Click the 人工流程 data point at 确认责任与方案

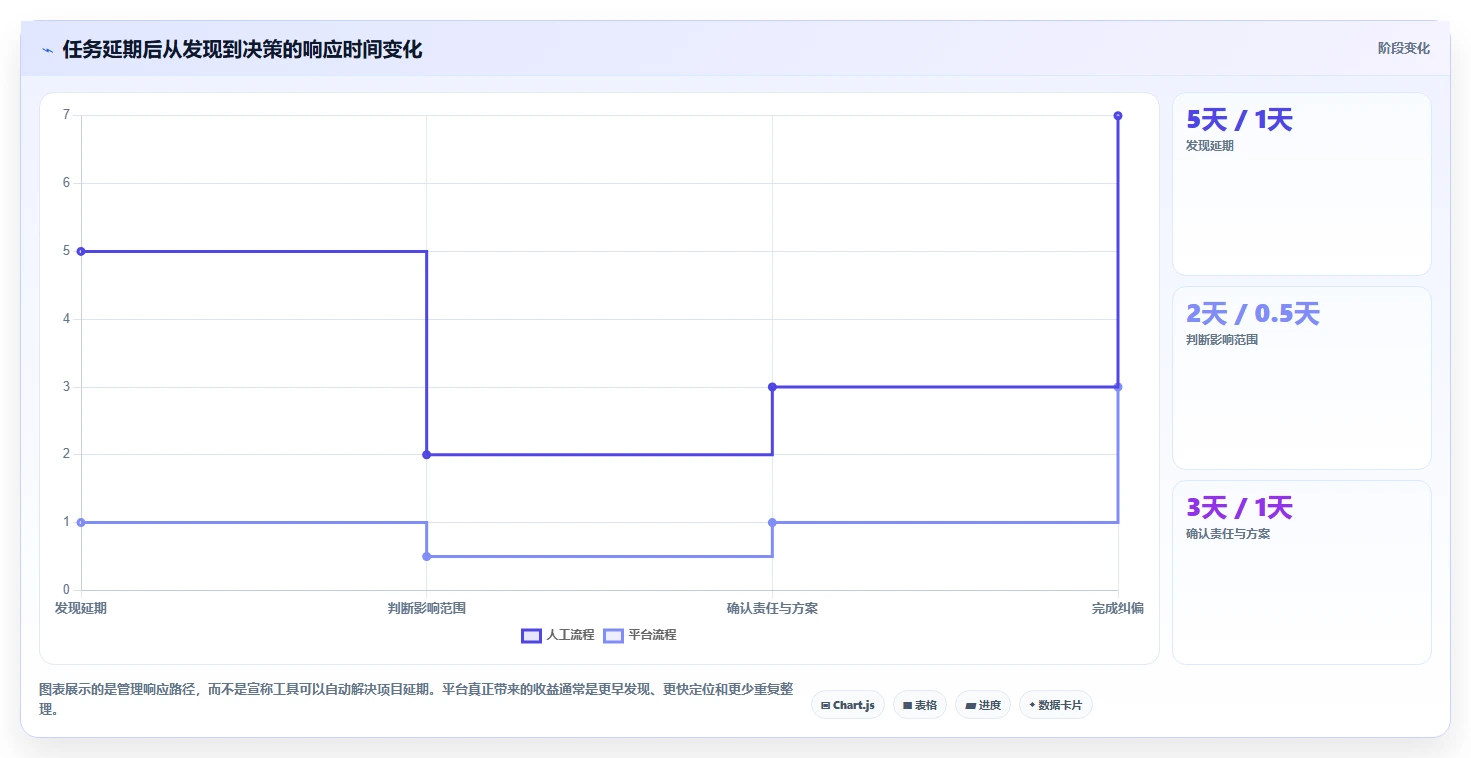pyautogui.click(x=772, y=387)
